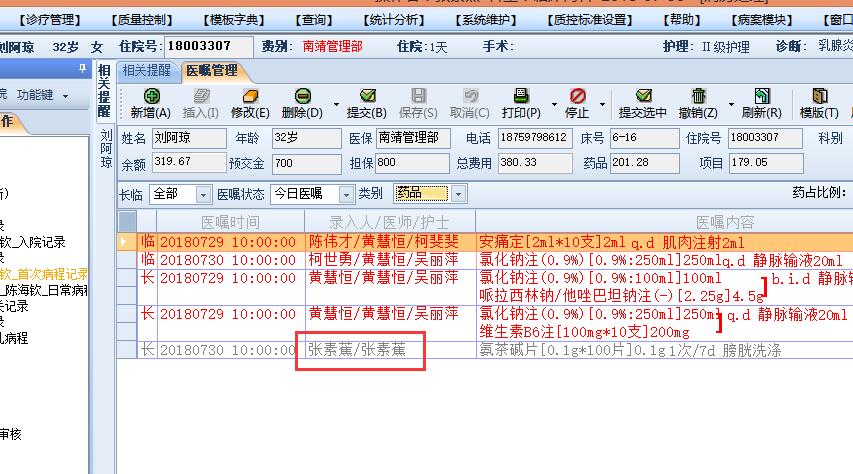The width and height of the screenshot is (853, 474).
Task: Open the 功能键 dropdown in left panel
Action: [x=42, y=95]
